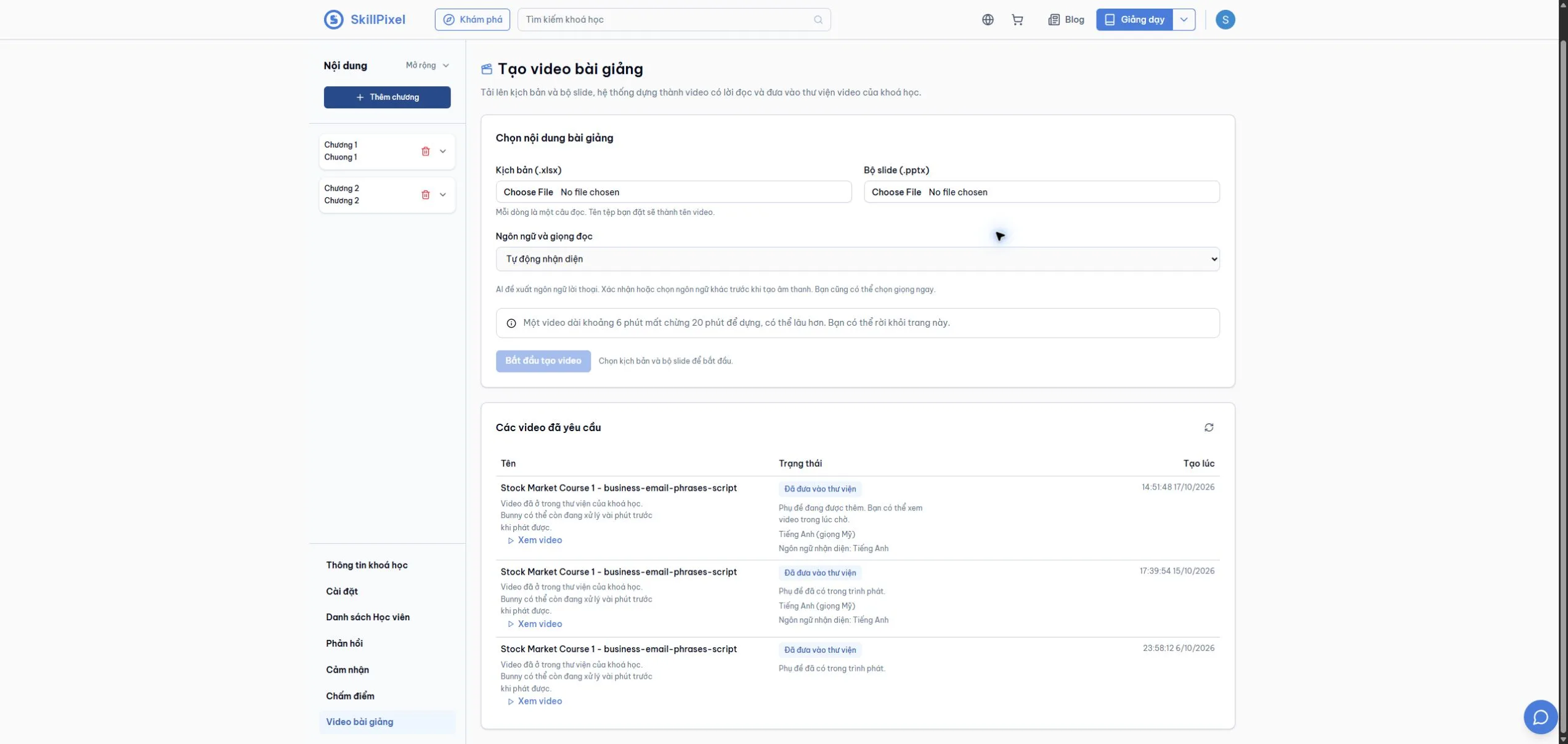
Task: Open the user avatar S
Action: [x=1225, y=20]
